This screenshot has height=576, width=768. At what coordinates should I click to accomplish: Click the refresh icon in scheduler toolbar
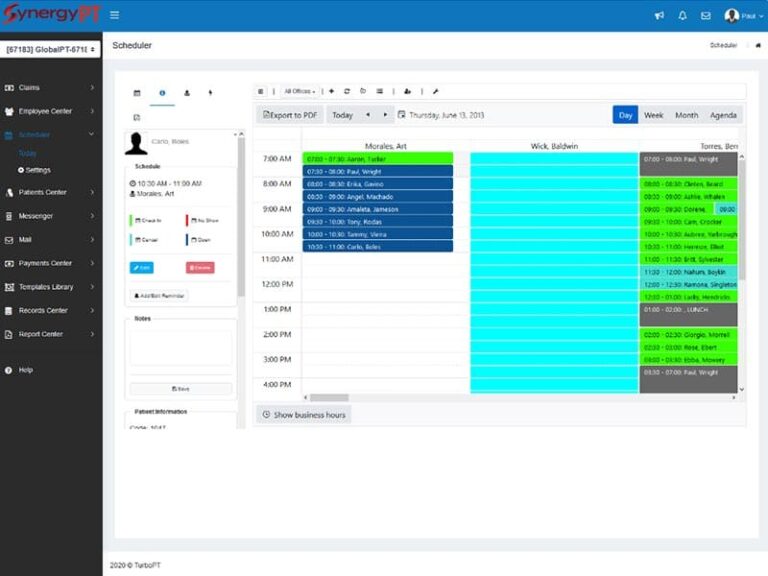(x=347, y=91)
